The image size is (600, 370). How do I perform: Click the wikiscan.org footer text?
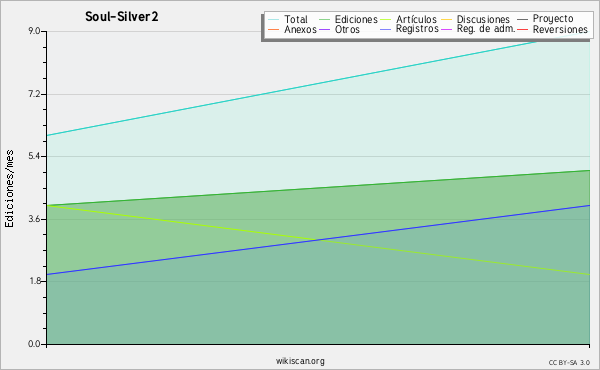300,361
